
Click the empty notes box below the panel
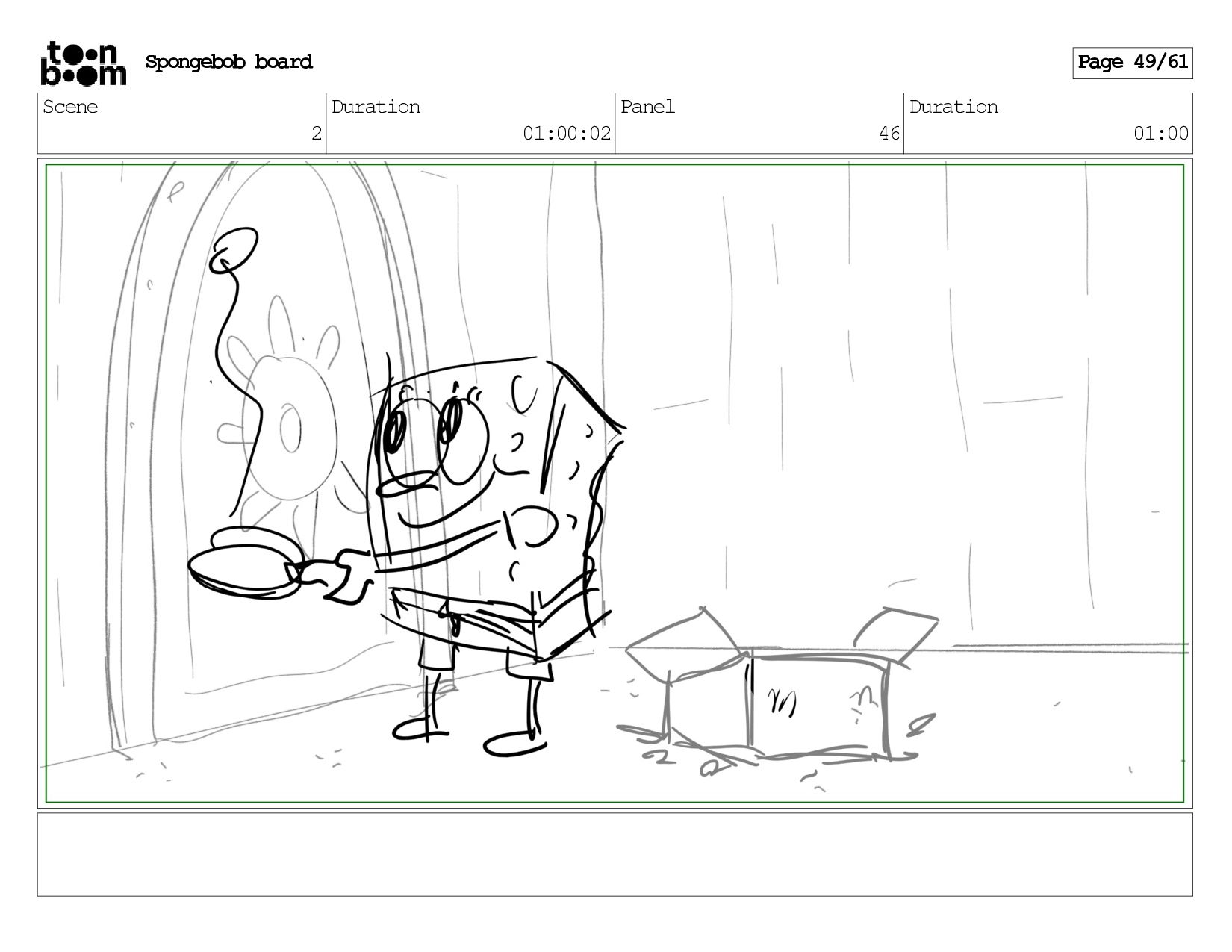(x=615, y=855)
